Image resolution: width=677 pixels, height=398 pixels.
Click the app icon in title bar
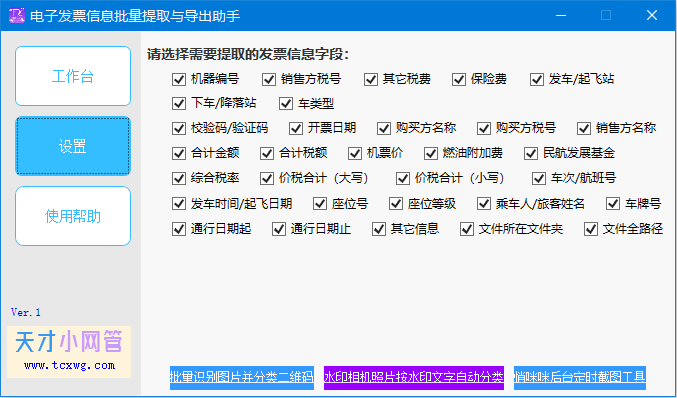pos(17,16)
